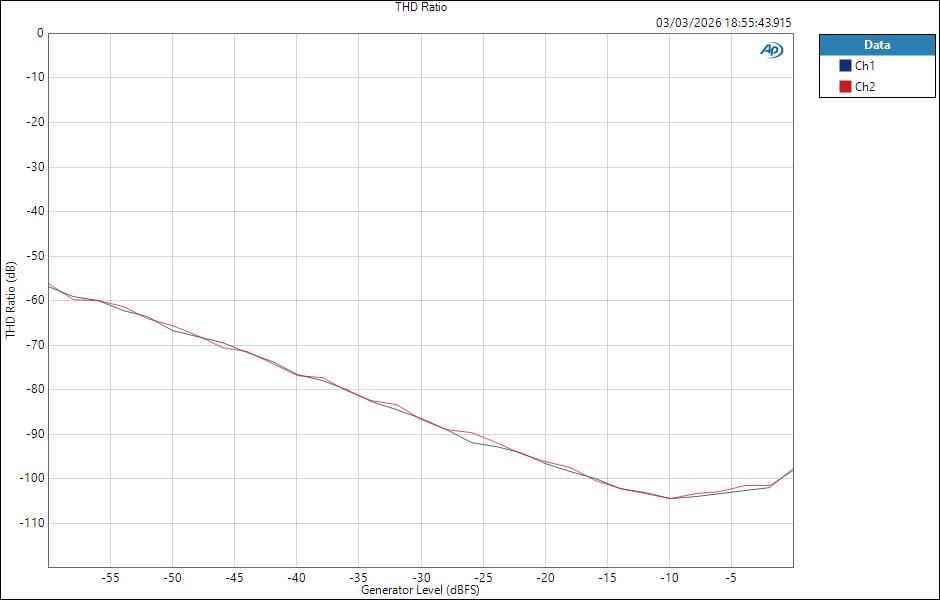Click the Ch2 red color swatch
The height and width of the screenshot is (600, 940).
[845, 86]
